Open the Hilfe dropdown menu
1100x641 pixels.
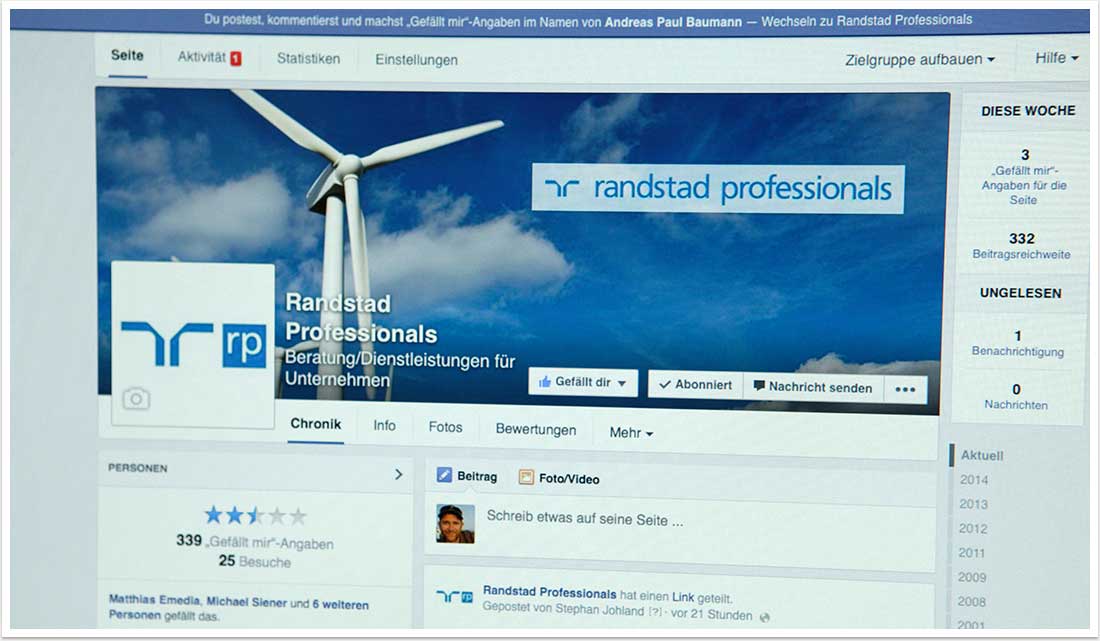(1056, 58)
